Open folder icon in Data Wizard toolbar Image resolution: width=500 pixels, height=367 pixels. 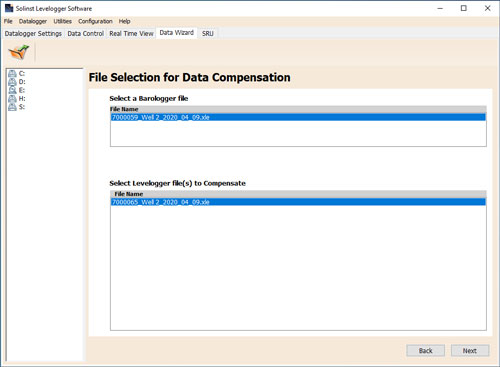pos(19,52)
